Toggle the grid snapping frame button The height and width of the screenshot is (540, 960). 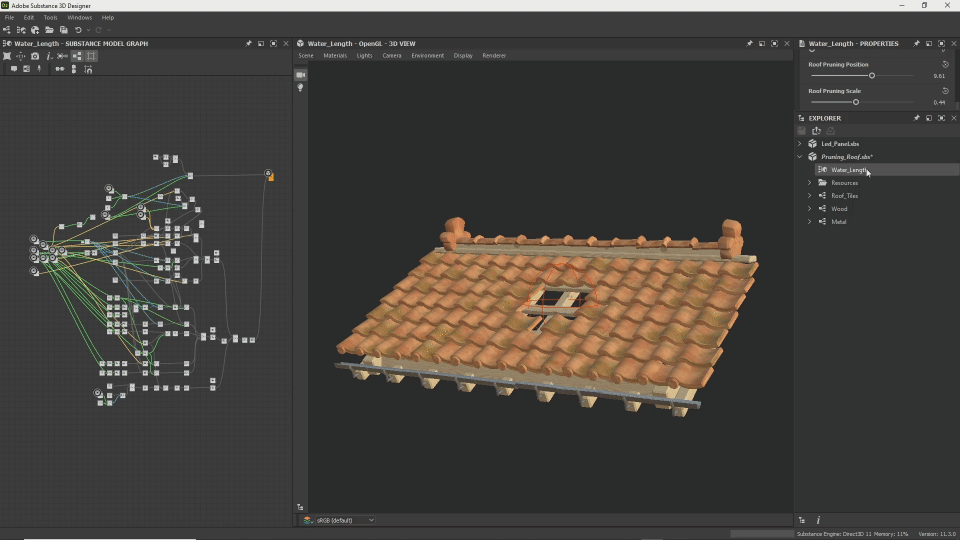91,56
